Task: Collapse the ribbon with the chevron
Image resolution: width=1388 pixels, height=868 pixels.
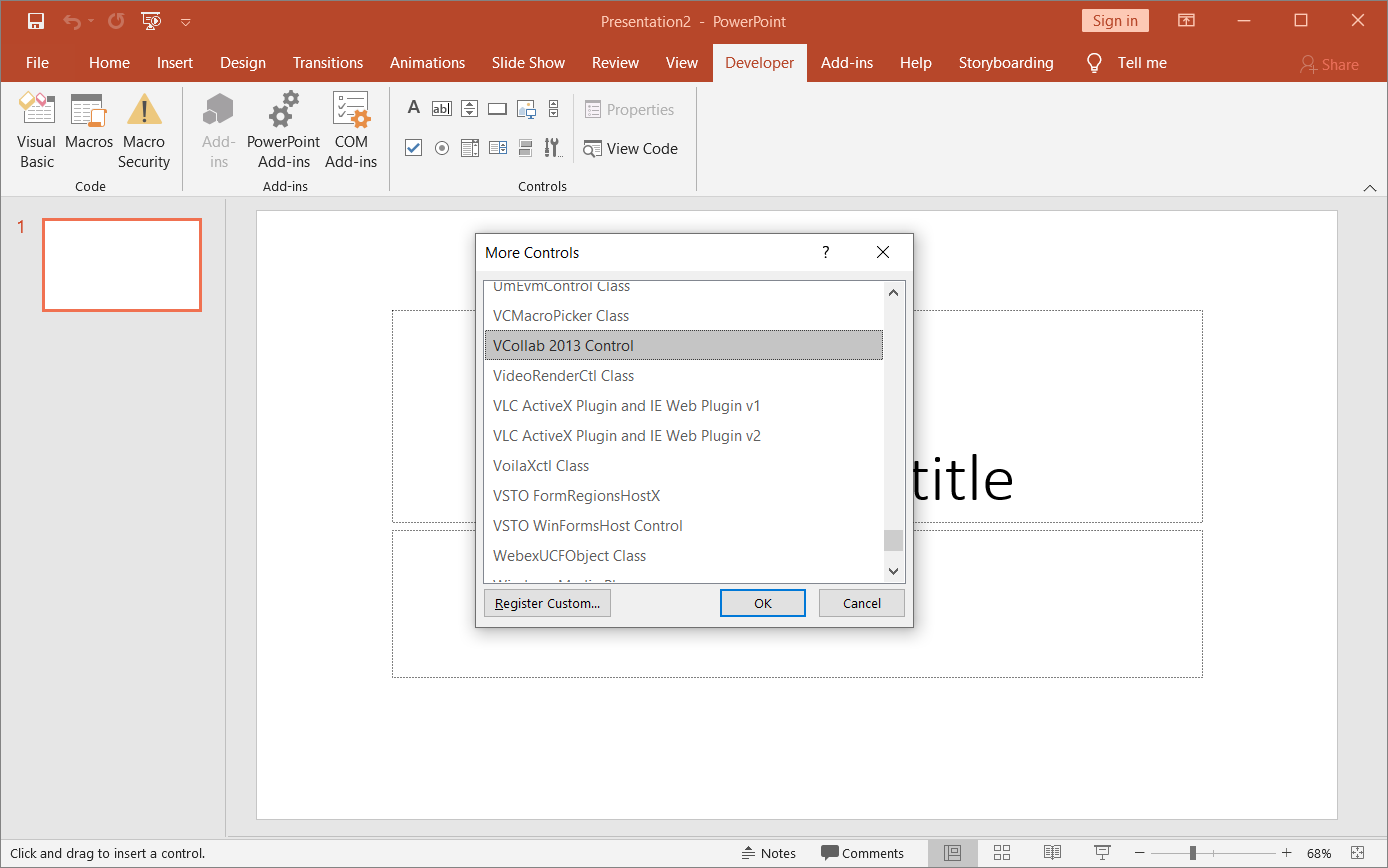Action: 1369,187
